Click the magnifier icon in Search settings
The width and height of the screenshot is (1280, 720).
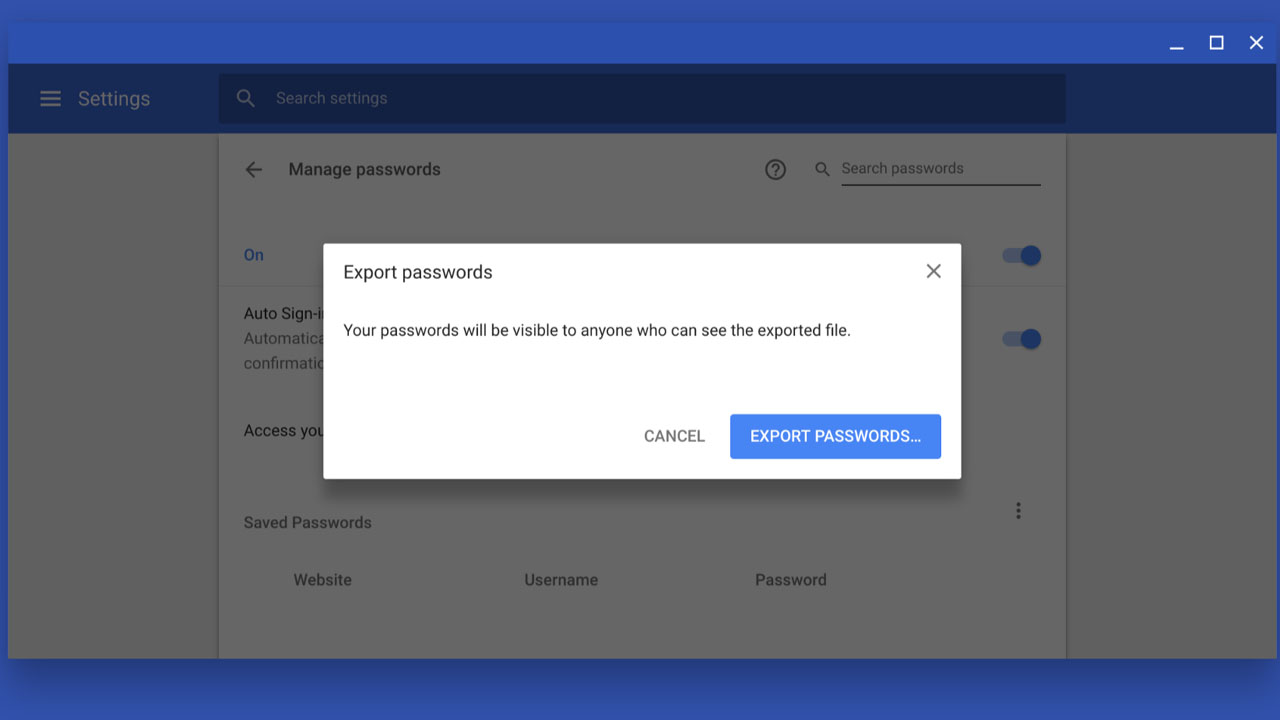tap(245, 98)
